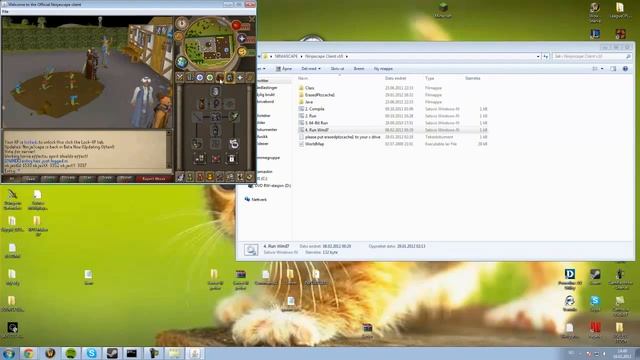Toggle run mode with the run orb
This screenshot has height=360, width=640.
pyautogui.click(x=242, y=52)
